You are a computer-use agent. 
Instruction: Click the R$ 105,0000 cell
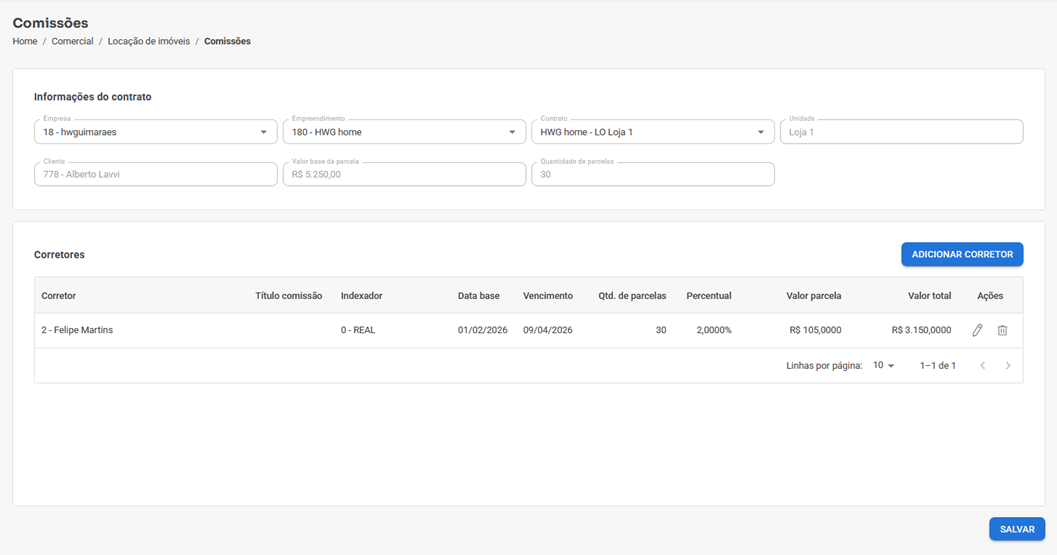pos(816,330)
